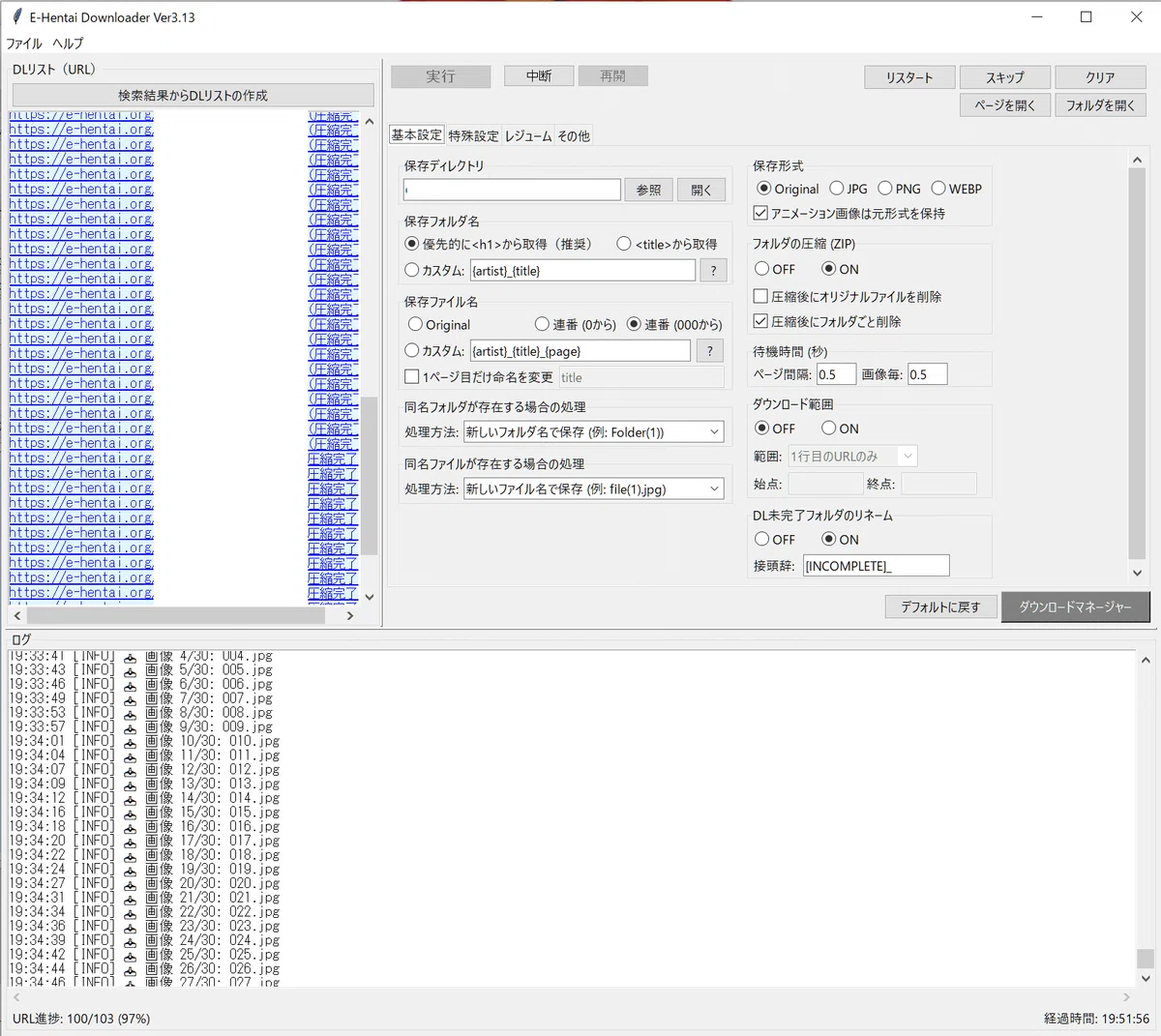Click the デフォルトに戻す button
The image size is (1161, 1036).
pos(940,607)
